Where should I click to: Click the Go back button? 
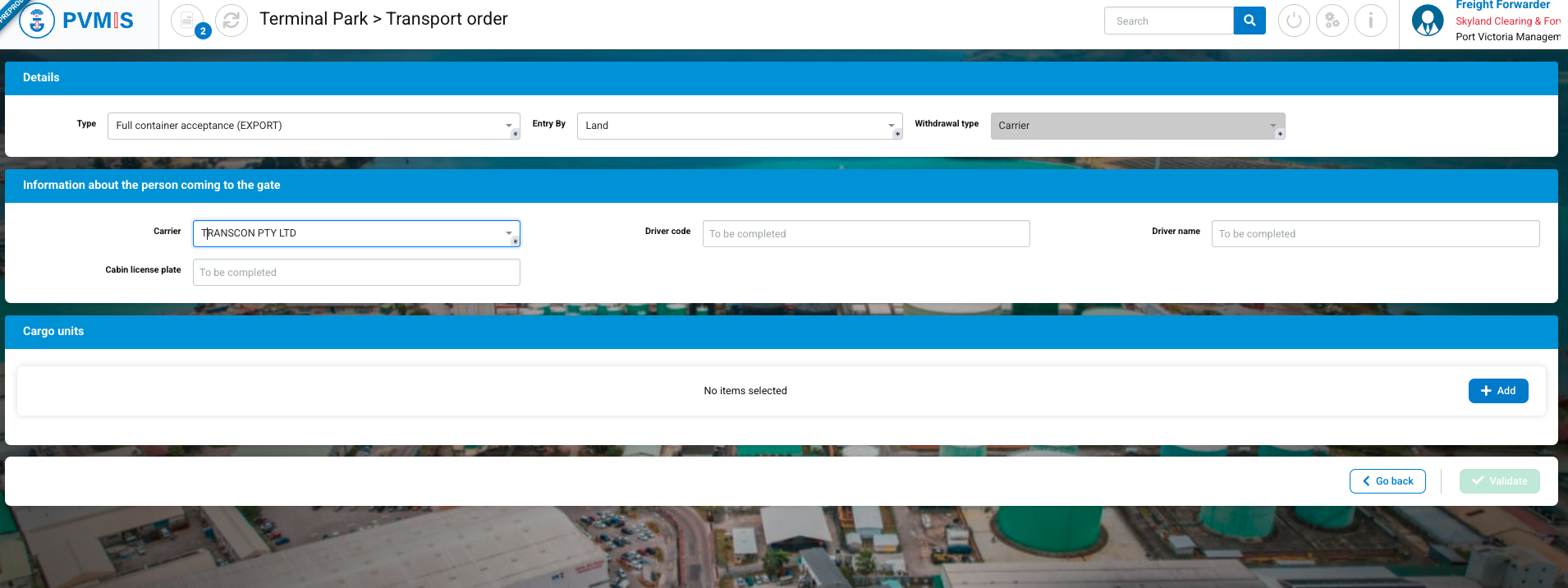point(1387,481)
